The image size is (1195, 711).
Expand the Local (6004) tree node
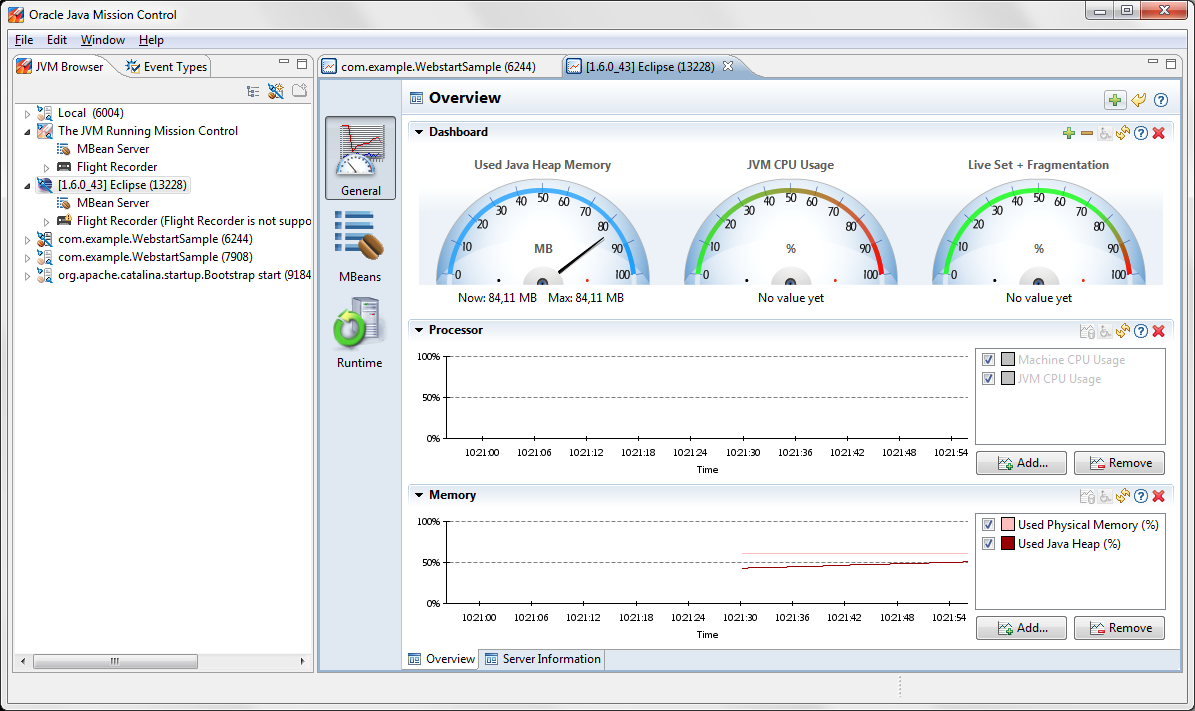(x=27, y=114)
